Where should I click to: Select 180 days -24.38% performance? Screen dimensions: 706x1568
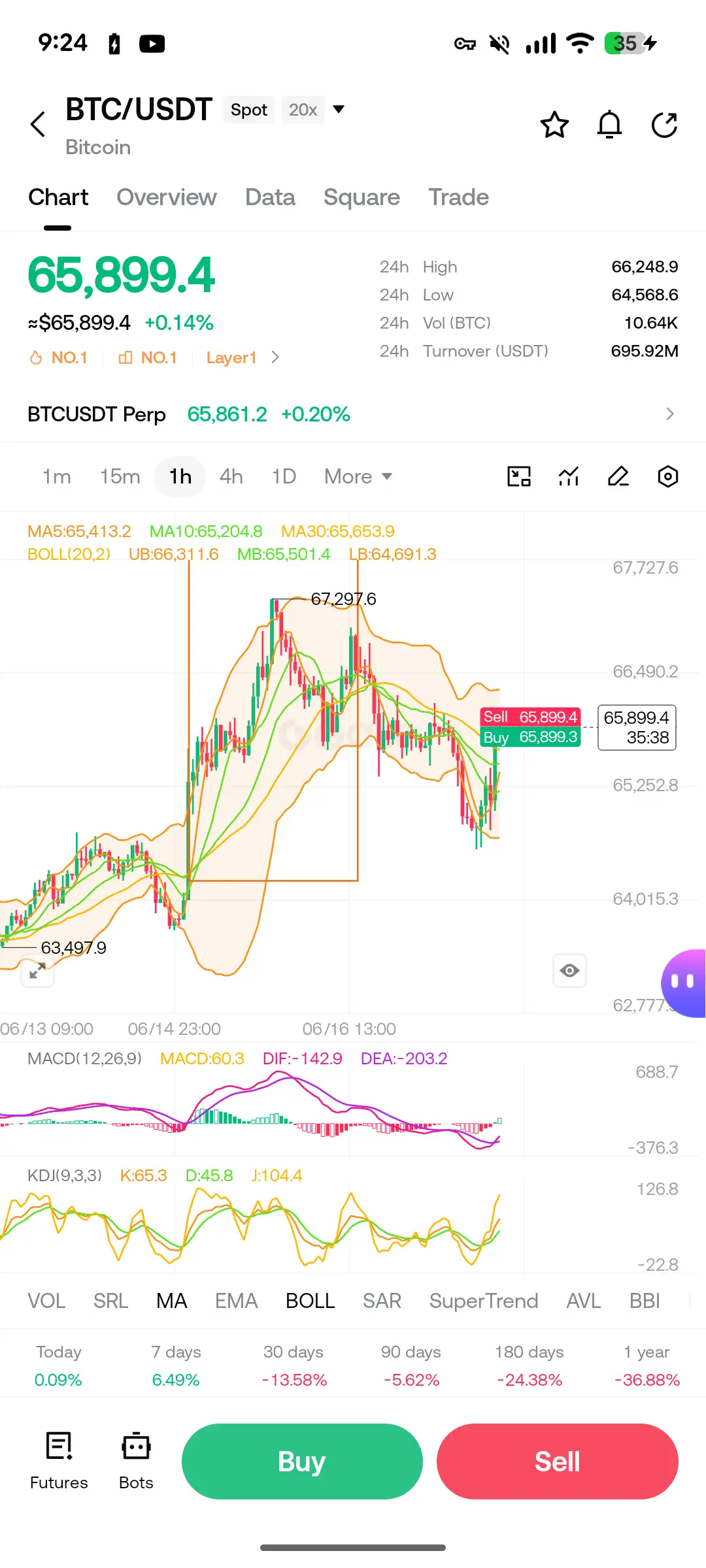529,1365
